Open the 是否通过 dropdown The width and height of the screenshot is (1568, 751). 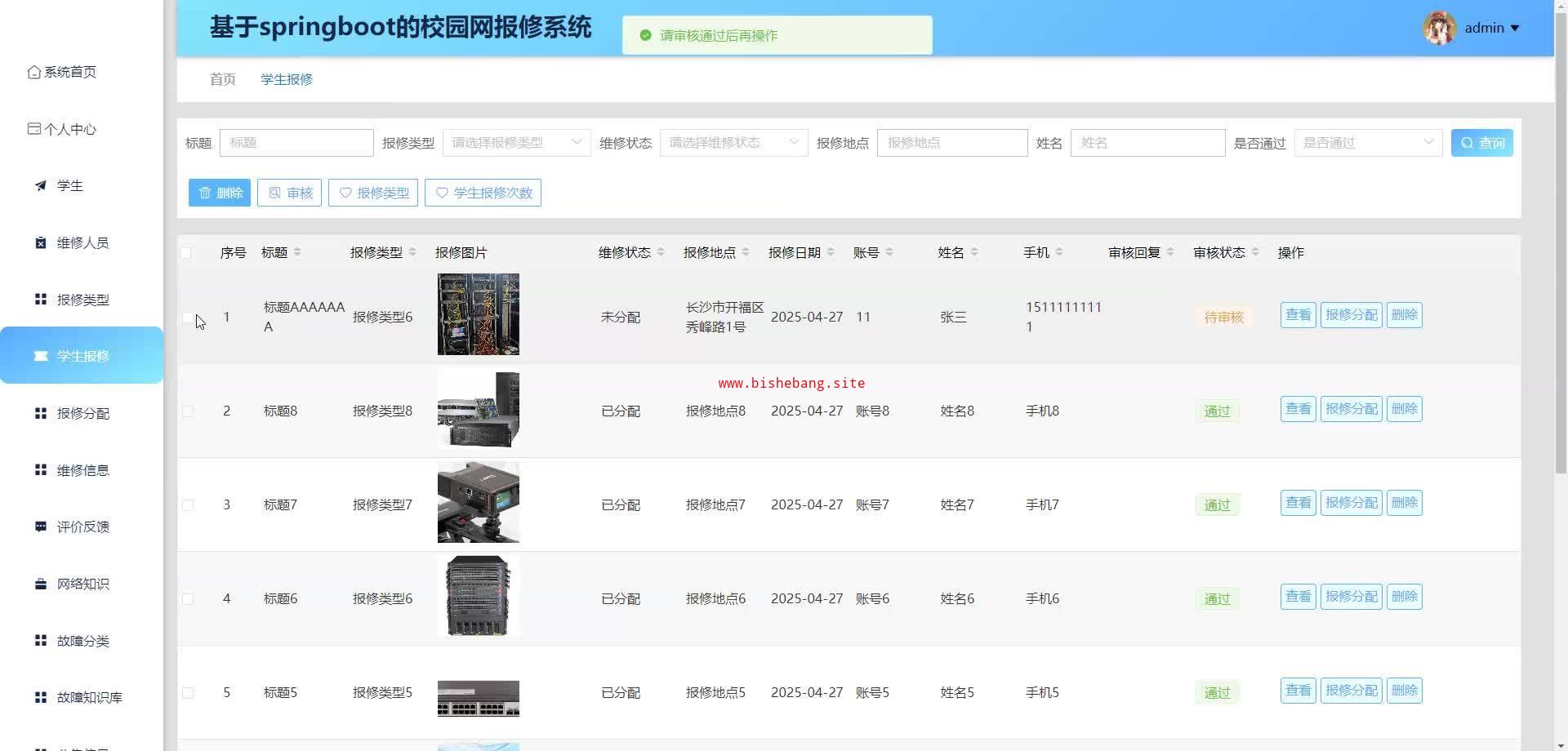[x=1368, y=143]
